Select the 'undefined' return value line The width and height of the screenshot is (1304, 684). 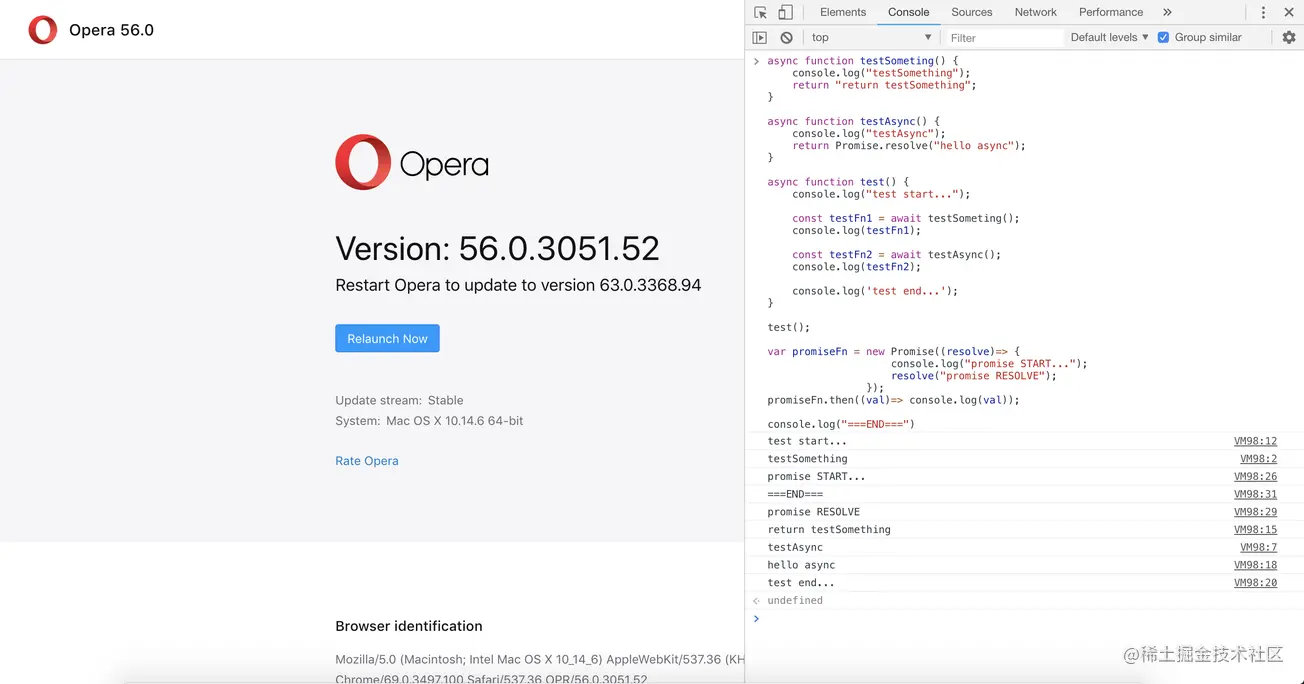click(x=795, y=601)
